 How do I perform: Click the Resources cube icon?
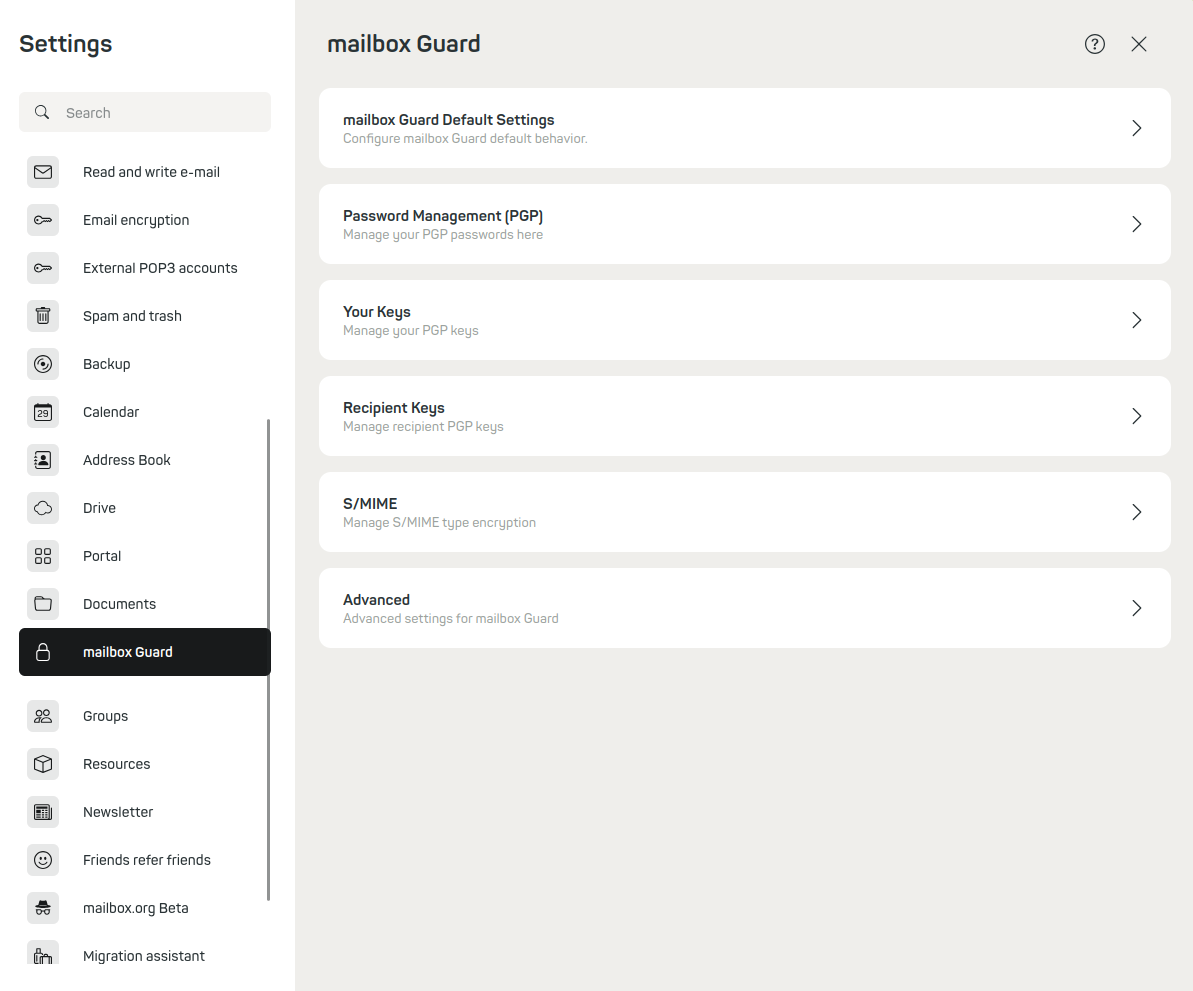43,764
